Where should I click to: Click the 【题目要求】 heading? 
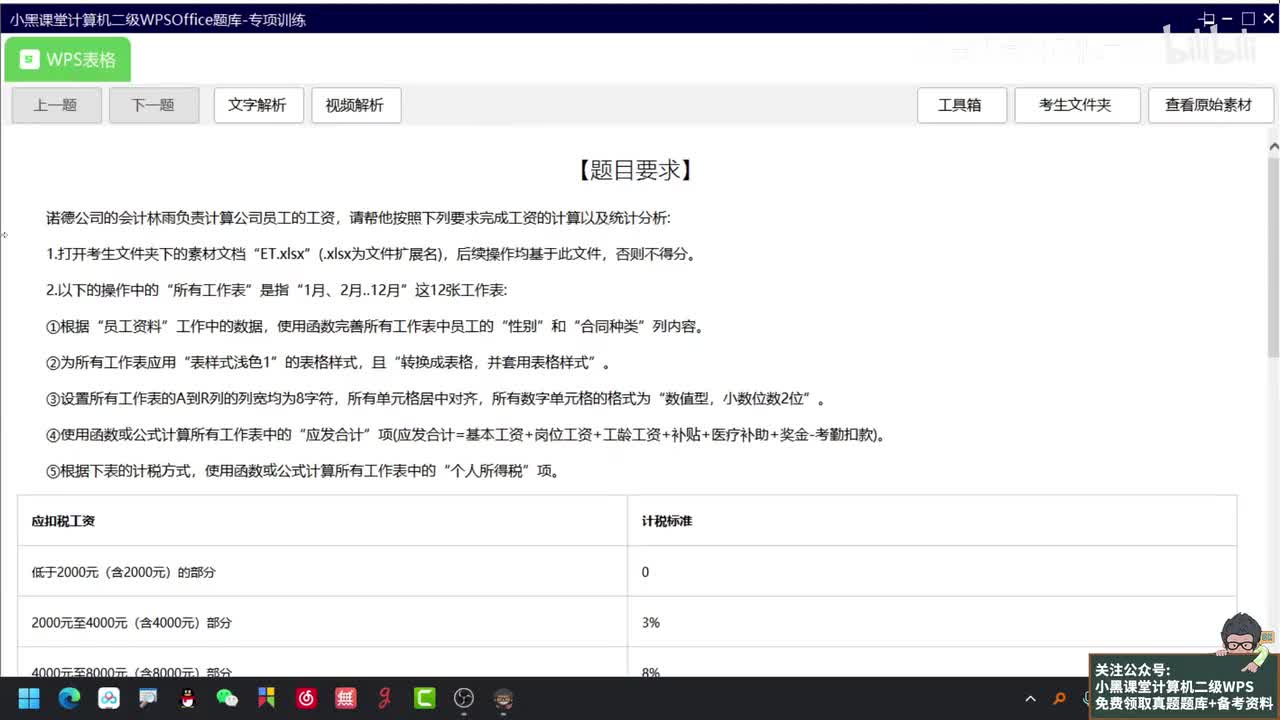635,170
